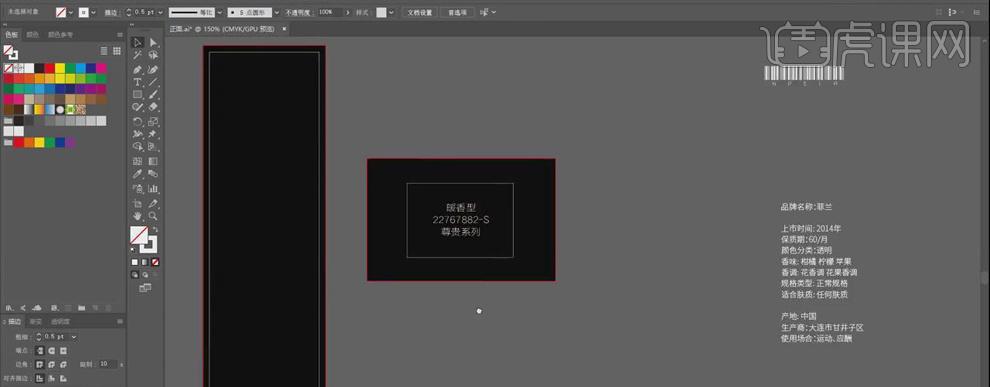Viewport: 990px width, 387px height.
Task: Set None mode button below fill/stroke
Action: [x=155, y=261]
